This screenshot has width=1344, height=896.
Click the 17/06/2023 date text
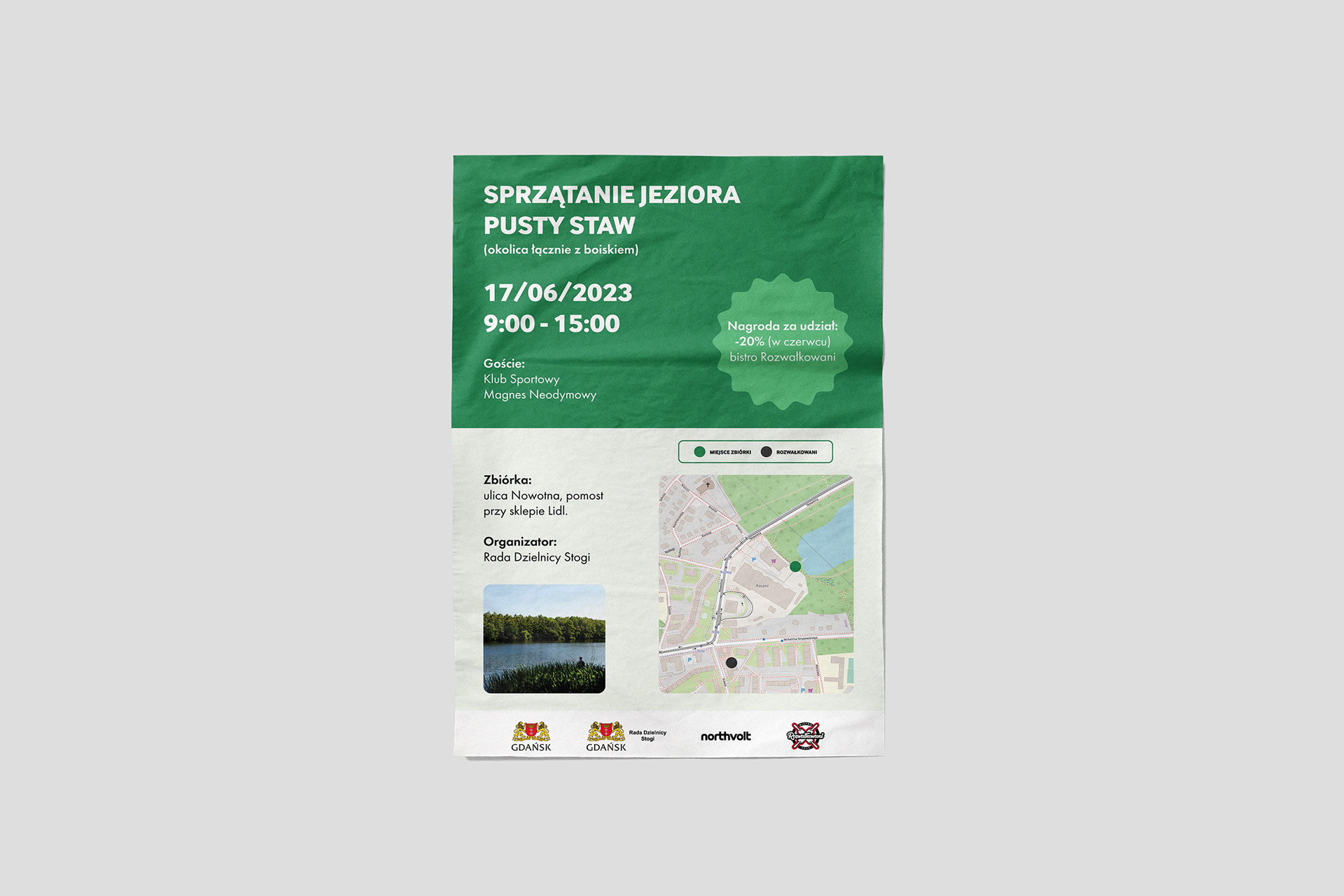coord(558,293)
